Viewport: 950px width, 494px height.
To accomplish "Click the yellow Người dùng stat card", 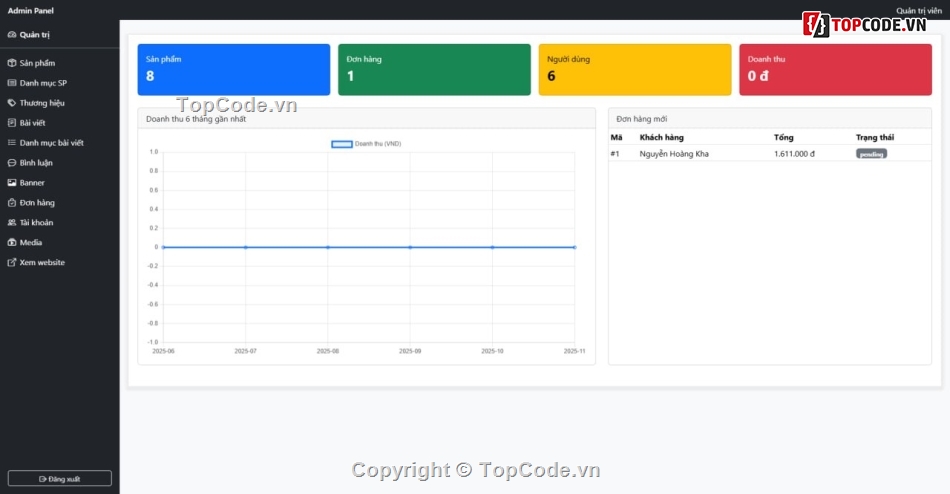I will pyautogui.click(x=635, y=70).
